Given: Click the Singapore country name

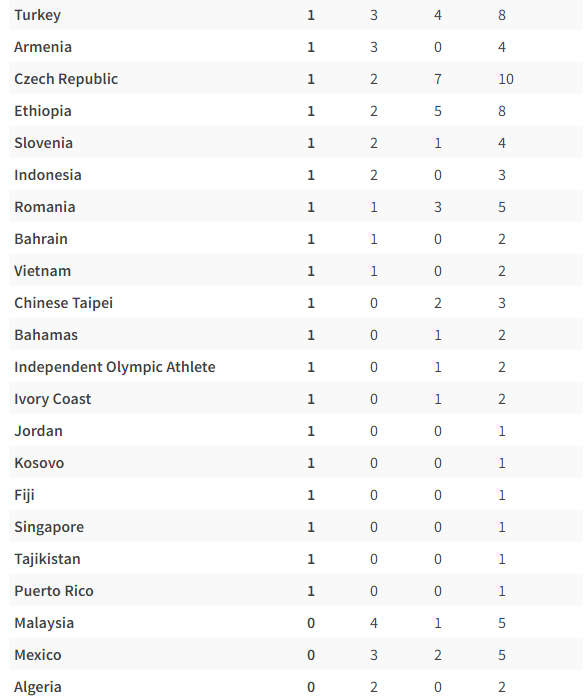Looking at the screenshot, I should pos(49,527).
